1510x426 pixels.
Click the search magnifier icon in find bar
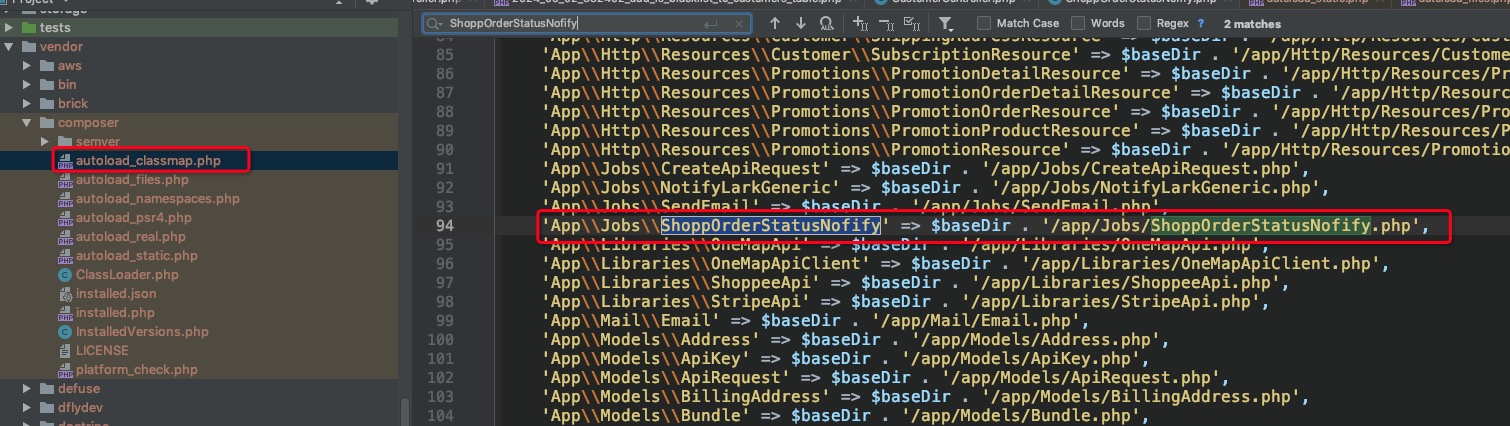point(434,23)
